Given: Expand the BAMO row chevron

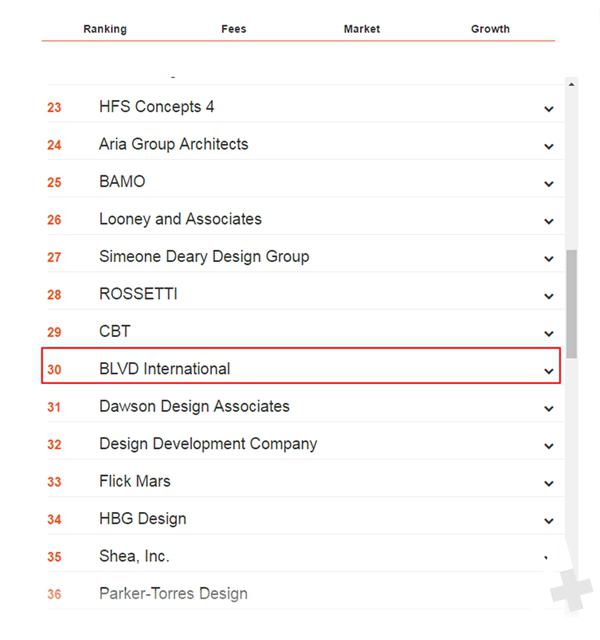Looking at the screenshot, I should [549, 184].
